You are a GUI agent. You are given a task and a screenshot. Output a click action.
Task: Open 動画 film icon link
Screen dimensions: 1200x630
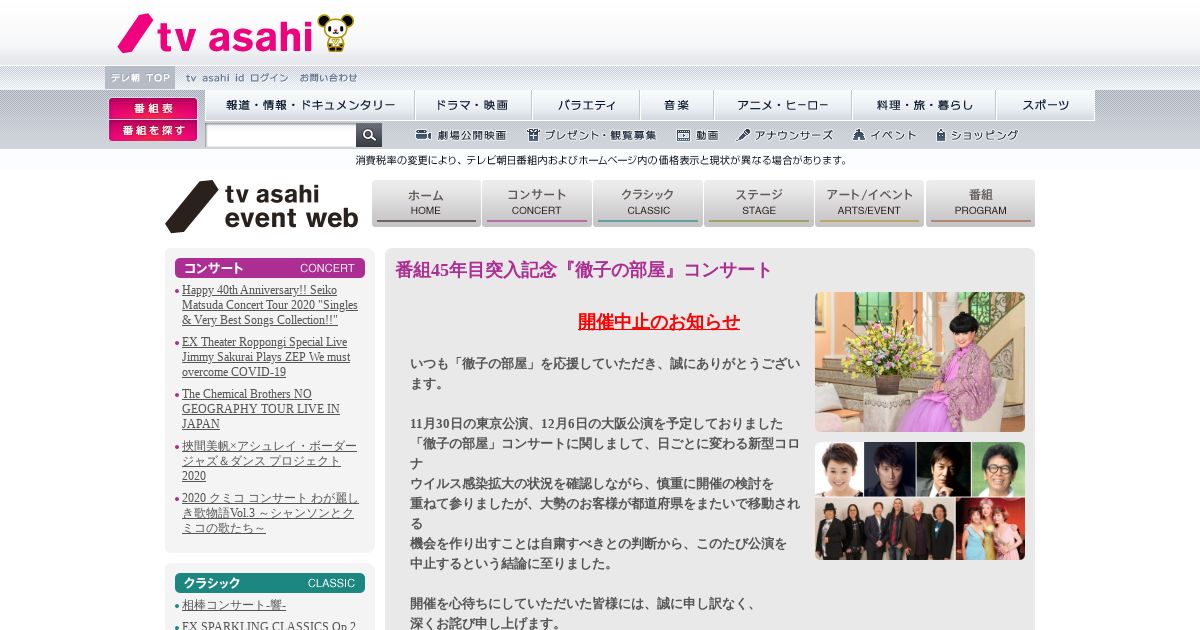(698, 135)
